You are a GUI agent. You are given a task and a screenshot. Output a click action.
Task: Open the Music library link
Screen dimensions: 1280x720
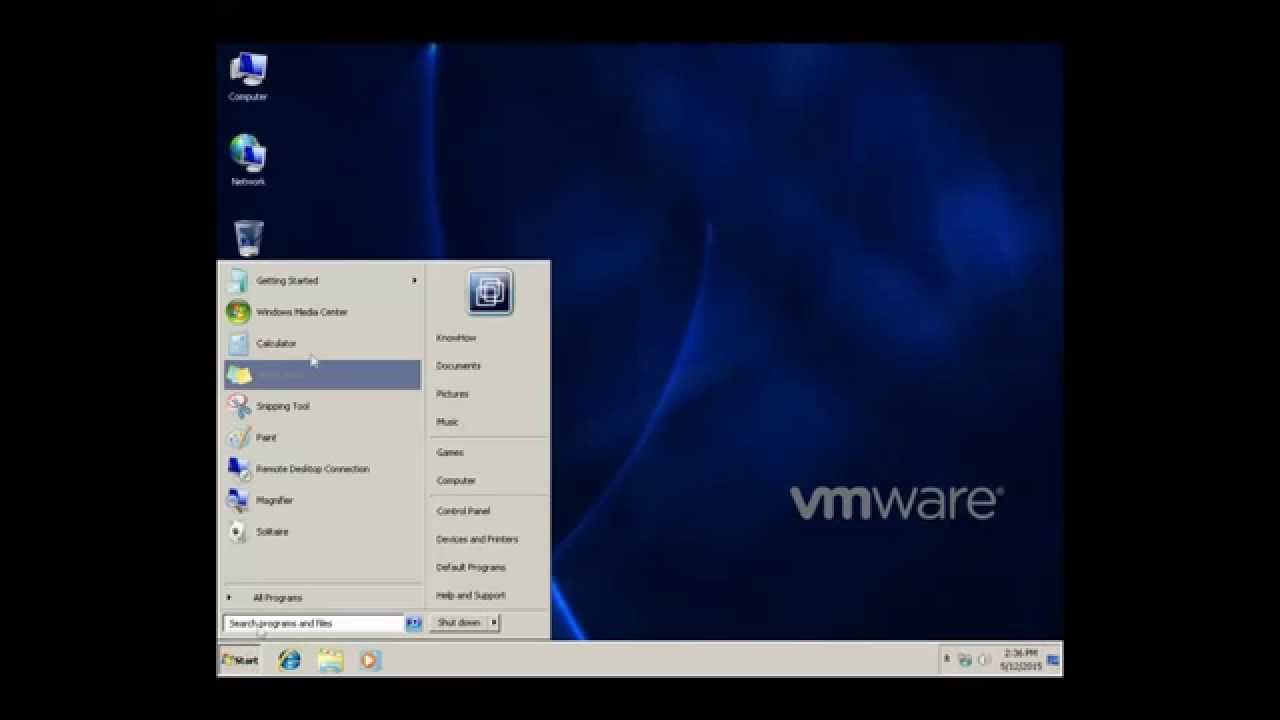pyautogui.click(x=447, y=422)
